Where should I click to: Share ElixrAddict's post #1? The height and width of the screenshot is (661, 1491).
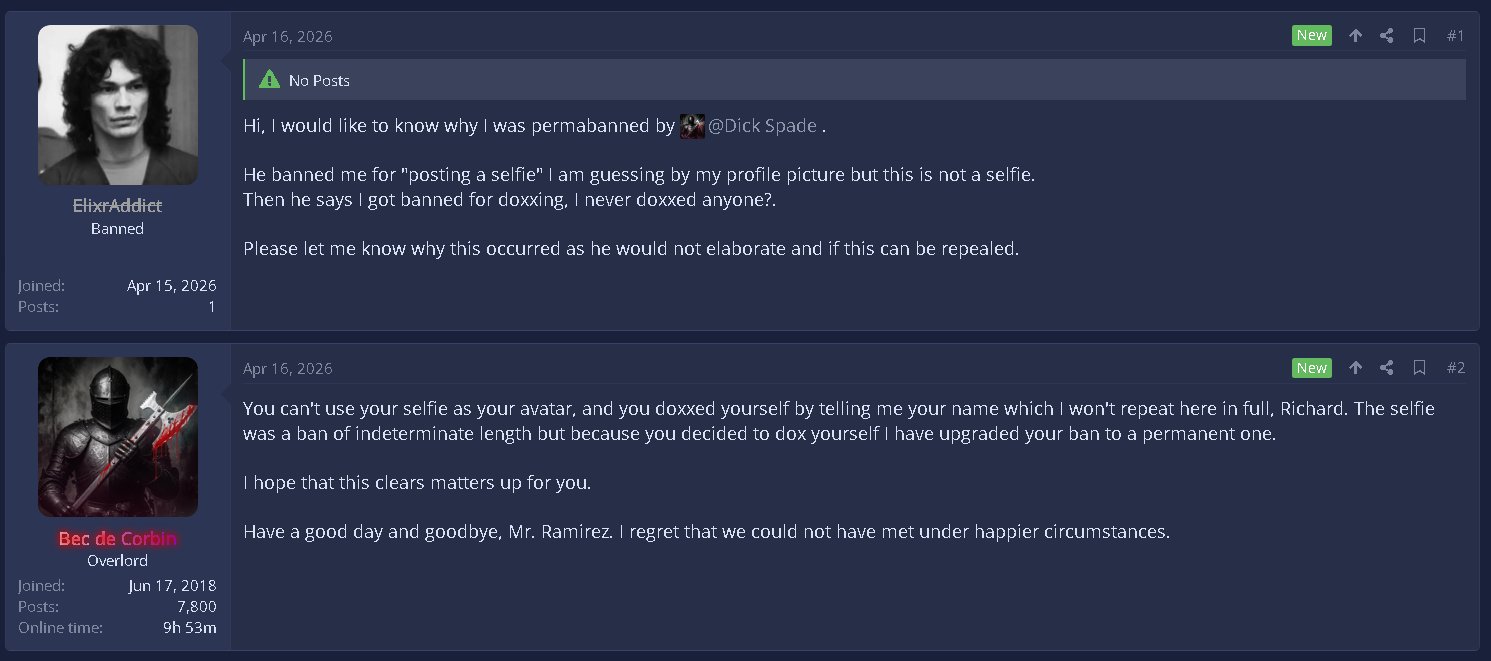(x=1387, y=36)
